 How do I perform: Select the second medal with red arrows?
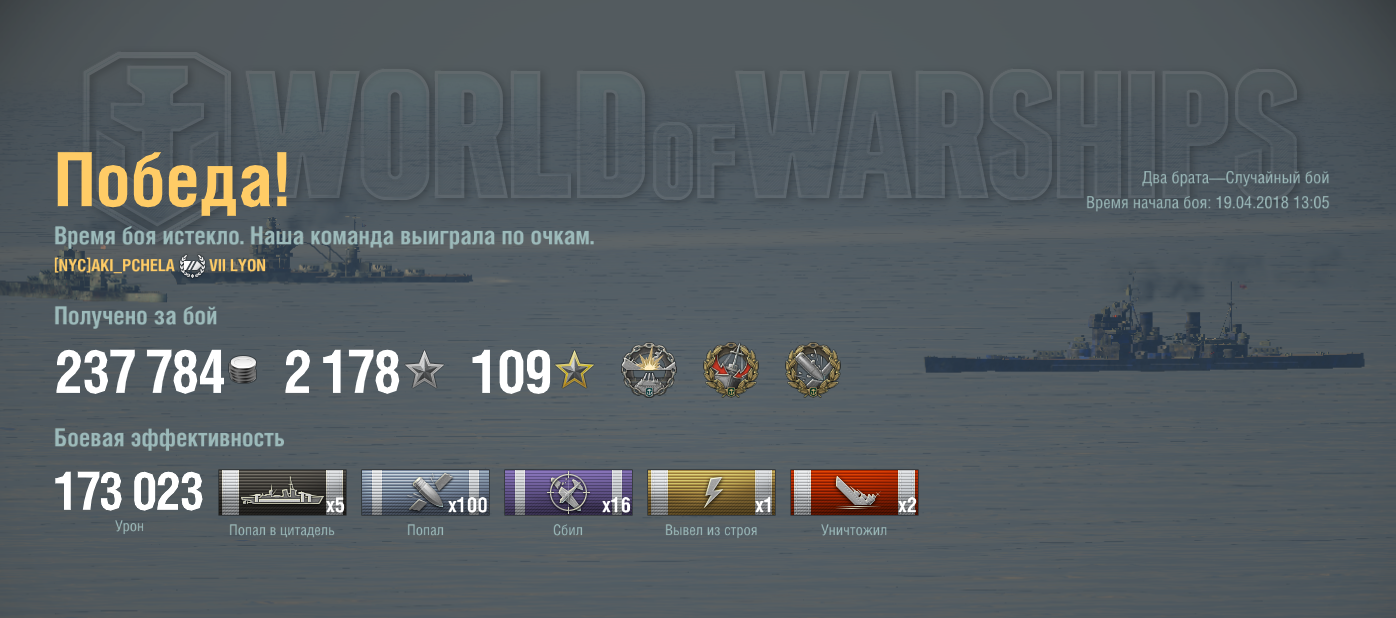pyautogui.click(x=731, y=370)
